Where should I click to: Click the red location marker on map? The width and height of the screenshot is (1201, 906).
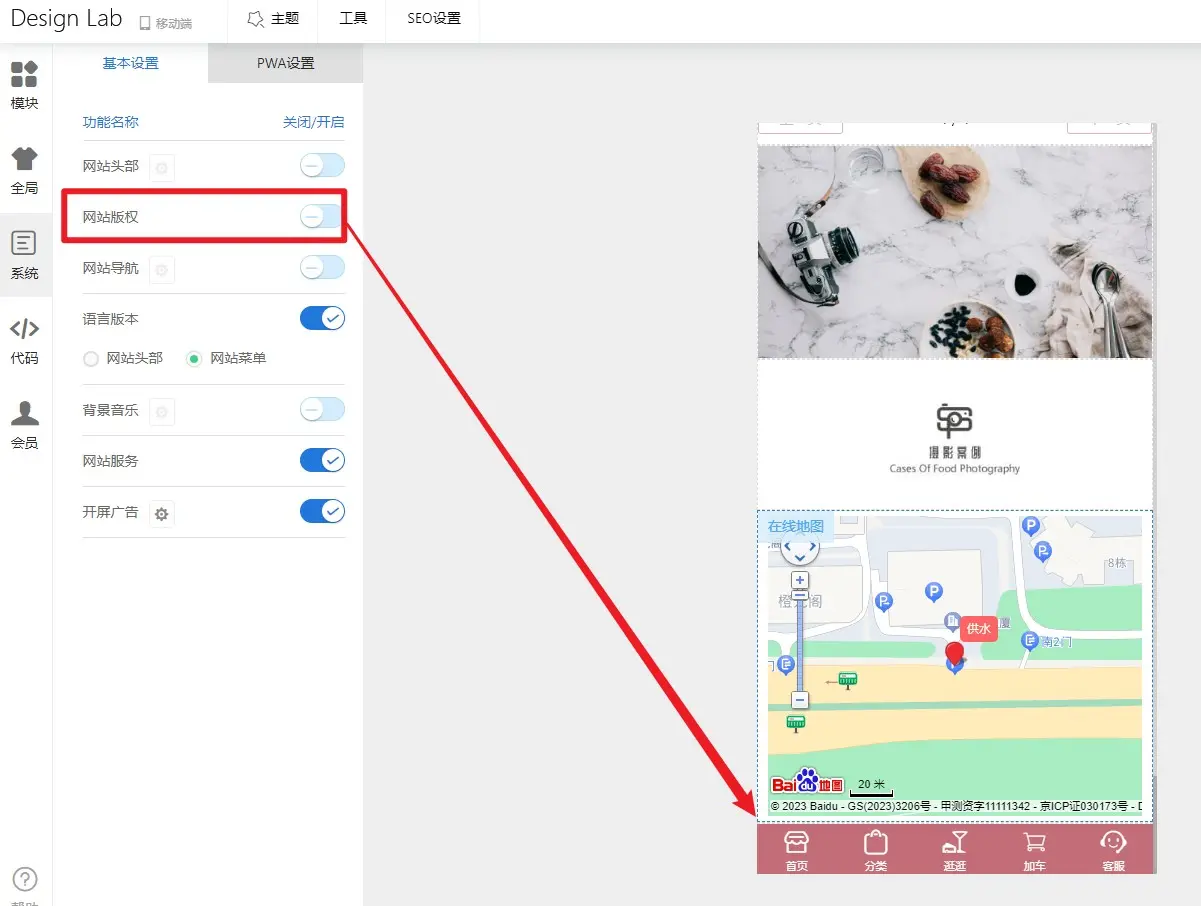pyautogui.click(x=955, y=655)
